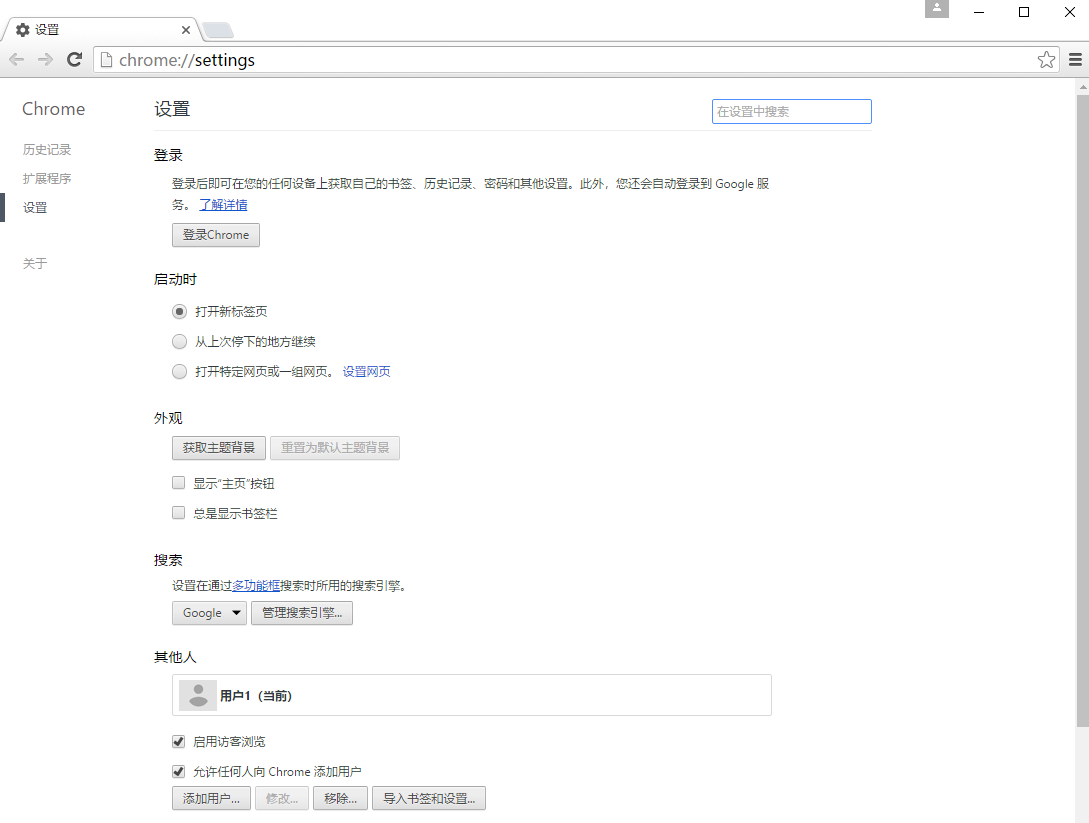Click the bookmark star in address bar

1046,59
